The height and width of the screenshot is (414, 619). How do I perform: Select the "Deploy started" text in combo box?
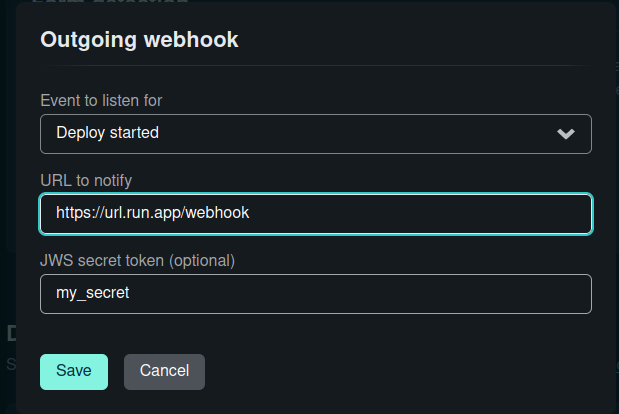(107, 133)
